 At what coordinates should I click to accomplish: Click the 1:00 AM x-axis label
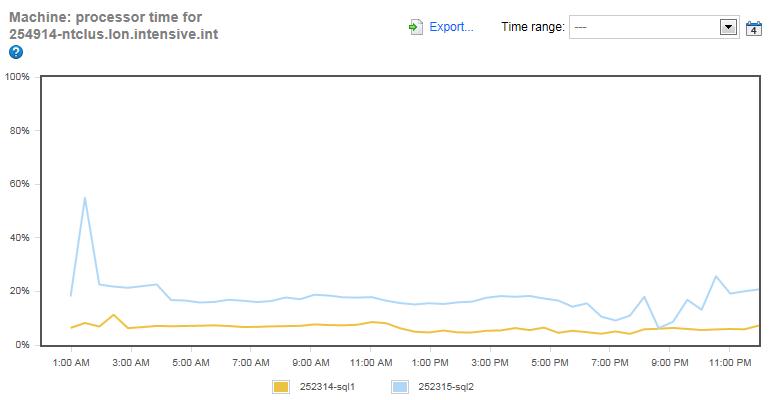coord(71,362)
